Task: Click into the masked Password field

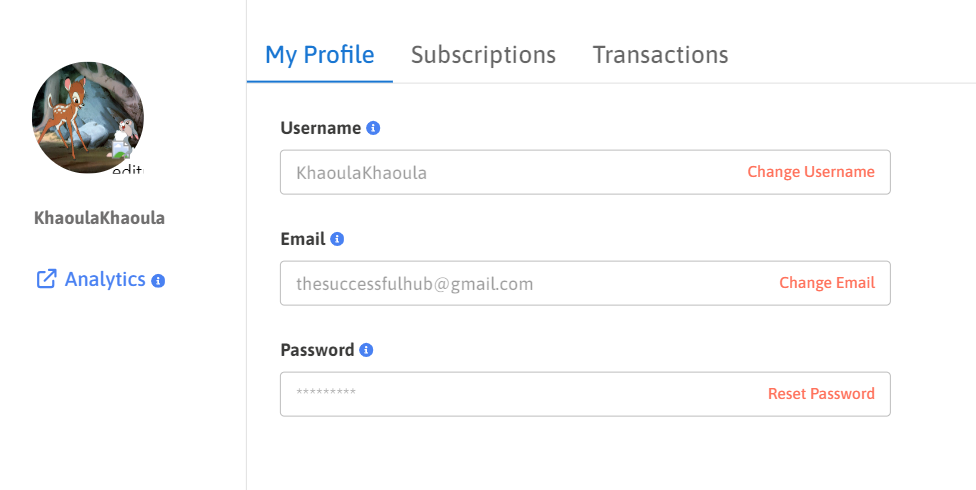Action: click(500, 394)
